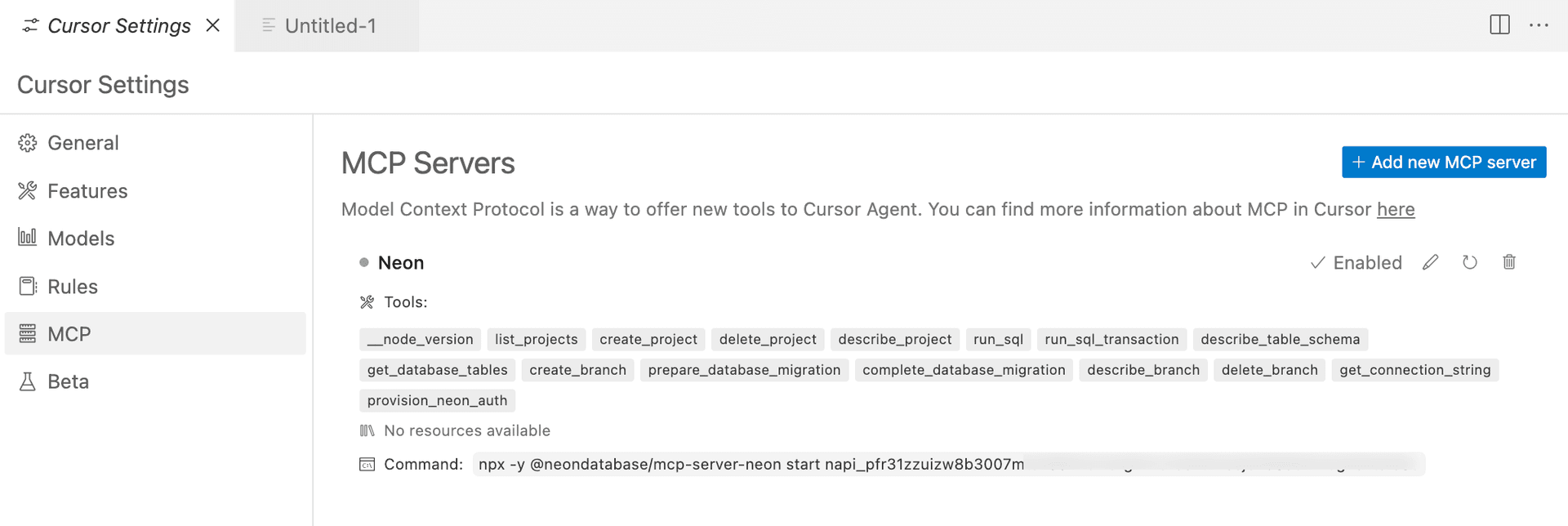Viewport: 1568px width, 526px height.
Task: Switch to the Untitled-1 tab
Action: (329, 26)
